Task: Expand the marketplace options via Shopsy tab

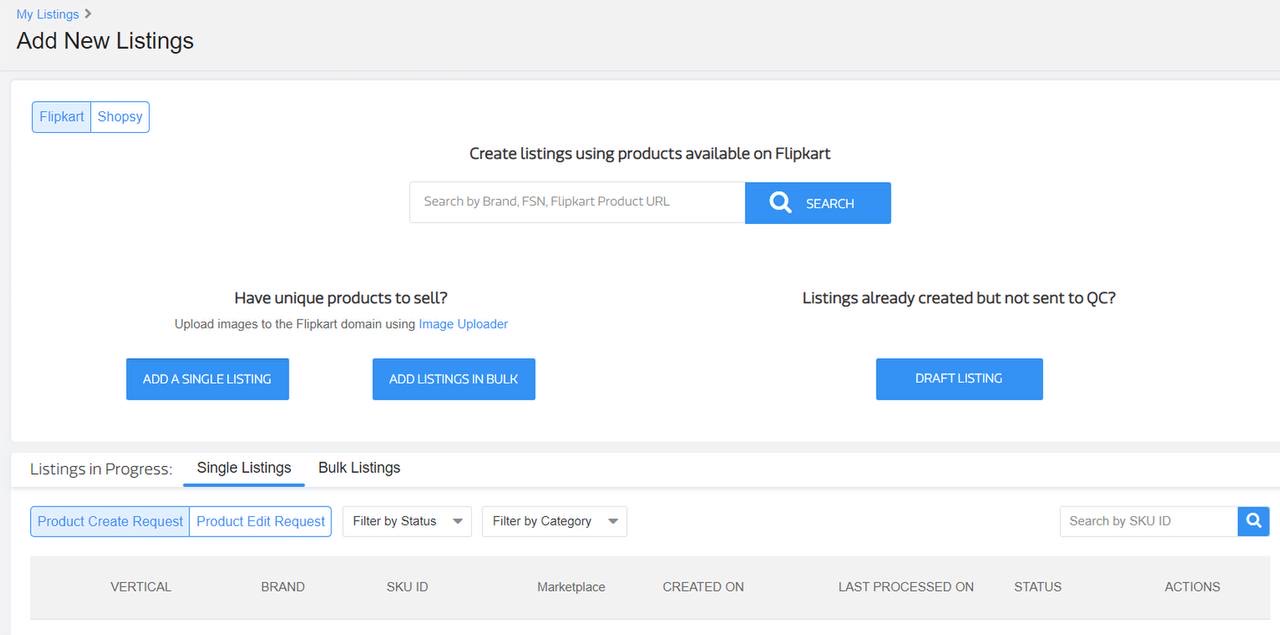Action: pos(119,116)
